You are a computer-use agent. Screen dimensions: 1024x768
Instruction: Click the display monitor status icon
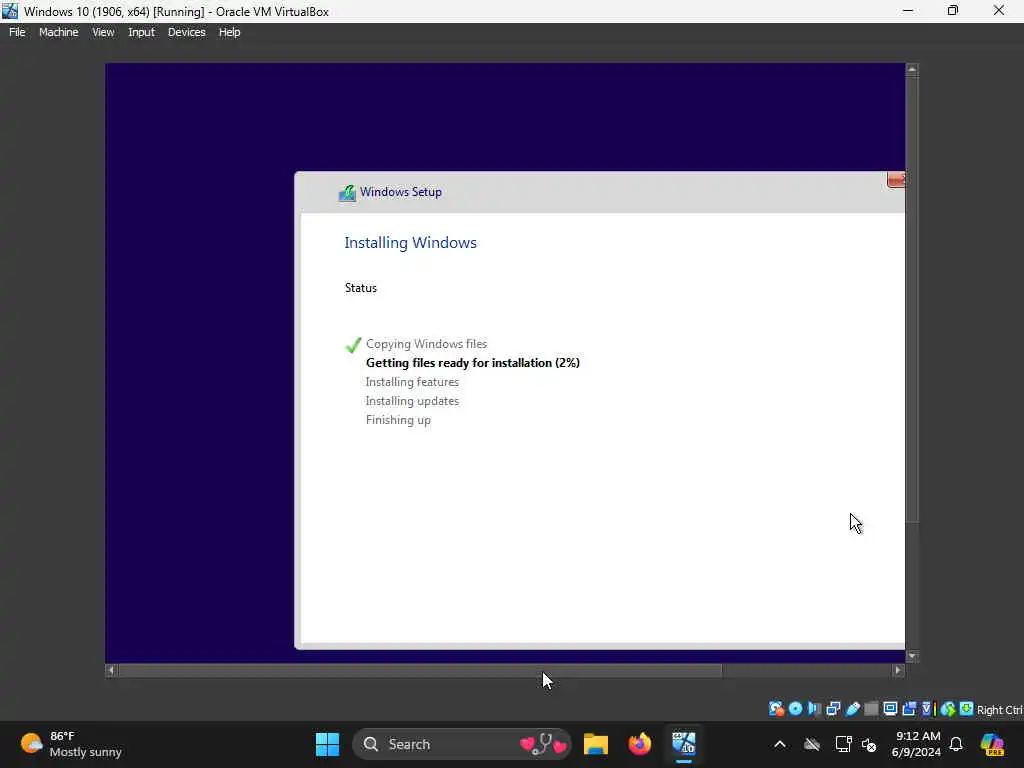coord(890,709)
